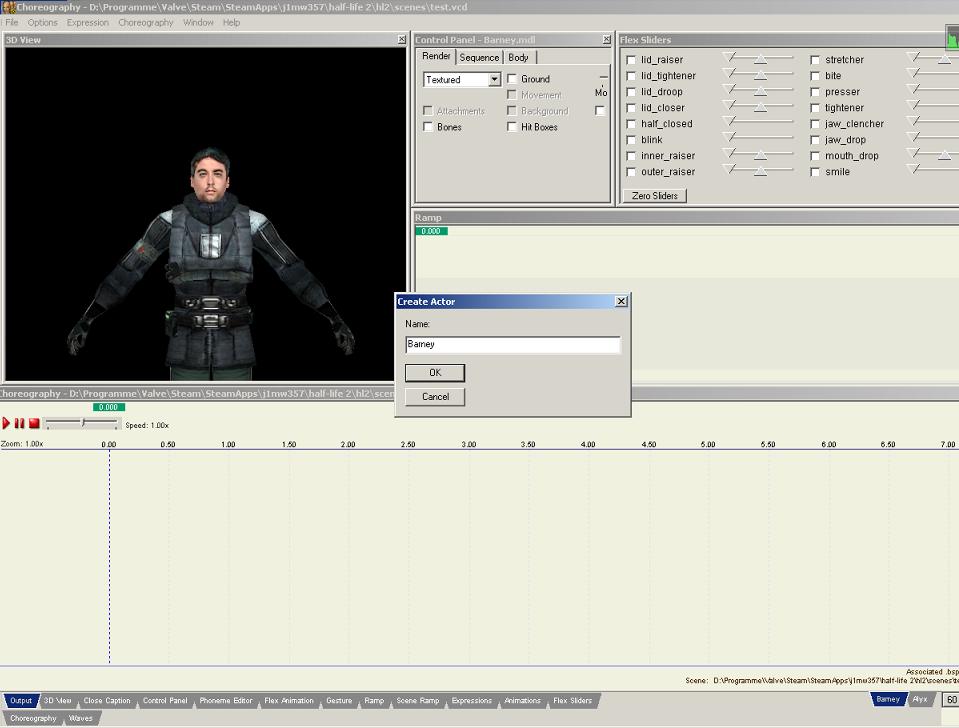Viewport: 959px width, 728px height.
Task: Select the Choreography bottom tab
Action: pyautogui.click(x=33, y=718)
